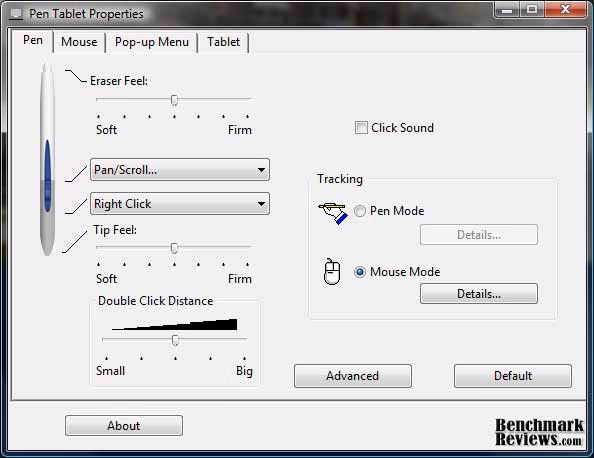Click the Advanced button

(353, 376)
